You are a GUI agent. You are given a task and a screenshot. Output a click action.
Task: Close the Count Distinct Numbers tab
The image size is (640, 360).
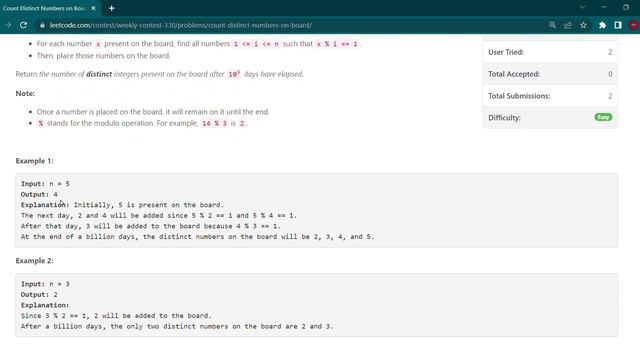[93, 8]
